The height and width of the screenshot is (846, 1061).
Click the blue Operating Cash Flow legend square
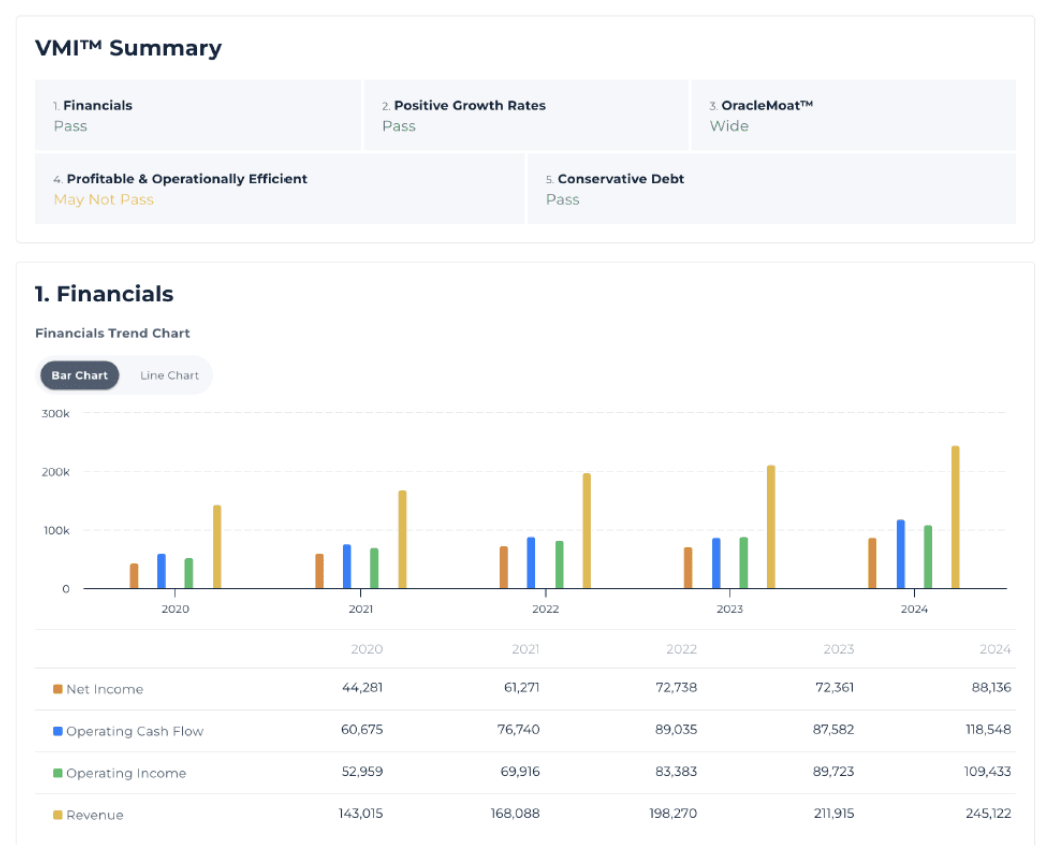[58, 731]
